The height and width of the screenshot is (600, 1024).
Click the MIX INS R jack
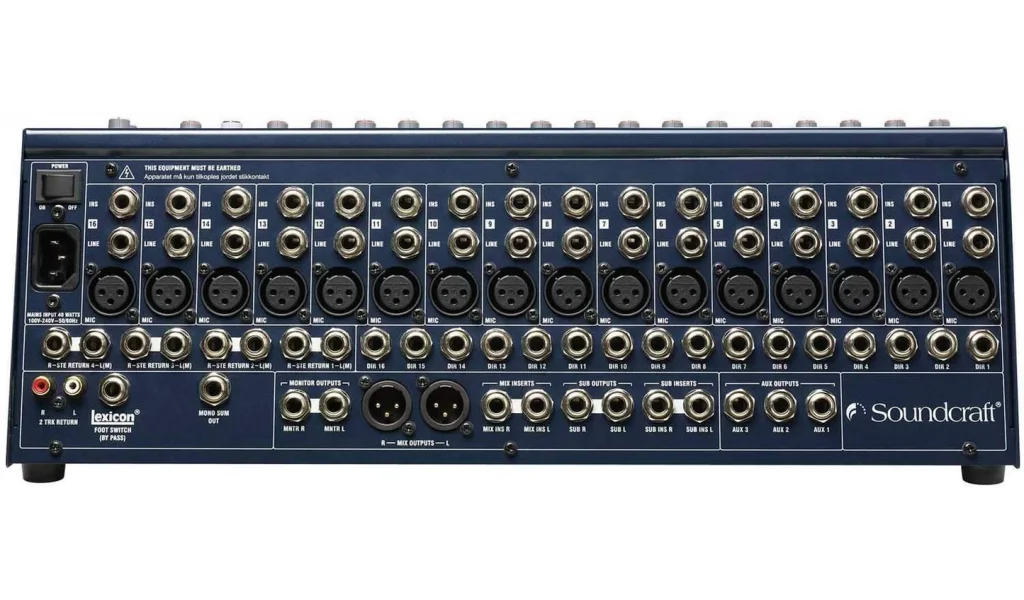click(497, 405)
